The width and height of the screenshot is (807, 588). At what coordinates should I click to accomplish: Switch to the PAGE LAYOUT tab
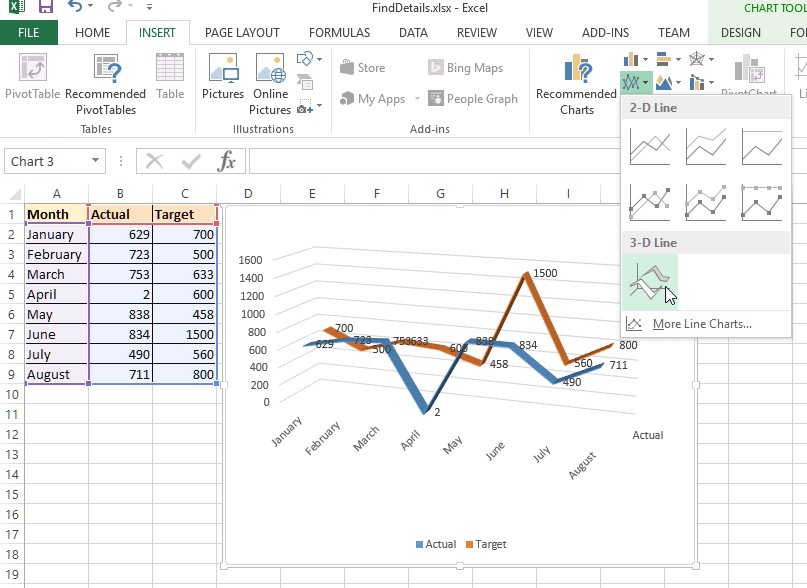point(242,32)
